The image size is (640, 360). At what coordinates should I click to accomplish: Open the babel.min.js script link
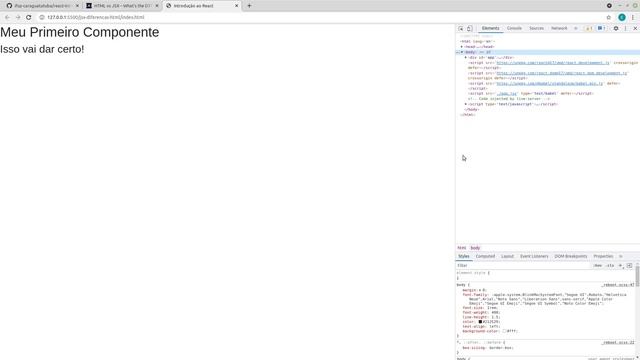pyautogui.click(x=549, y=83)
